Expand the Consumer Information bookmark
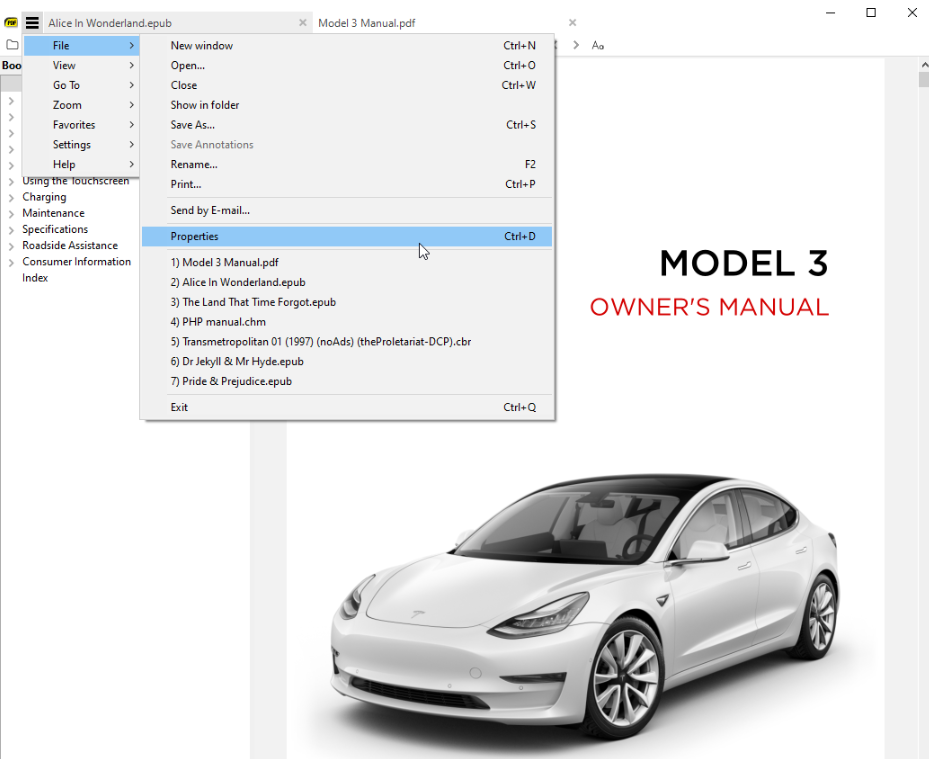Image resolution: width=929 pixels, height=759 pixels. pyautogui.click(x=11, y=262)
